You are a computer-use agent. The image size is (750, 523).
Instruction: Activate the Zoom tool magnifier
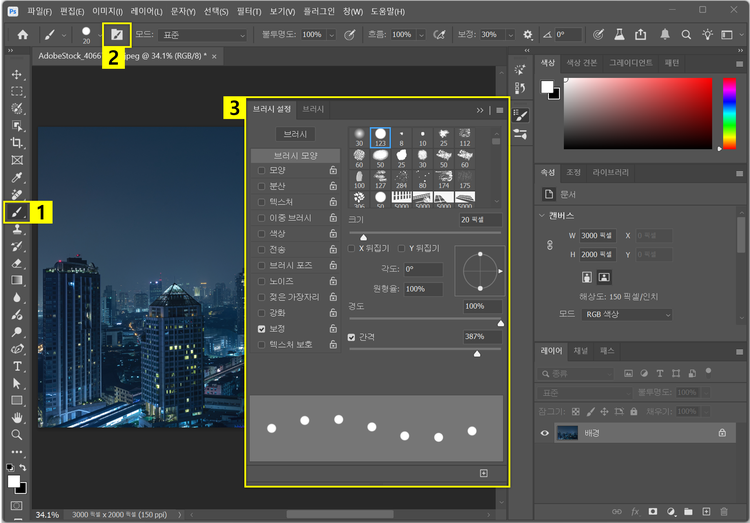click(x=17, y=435)
